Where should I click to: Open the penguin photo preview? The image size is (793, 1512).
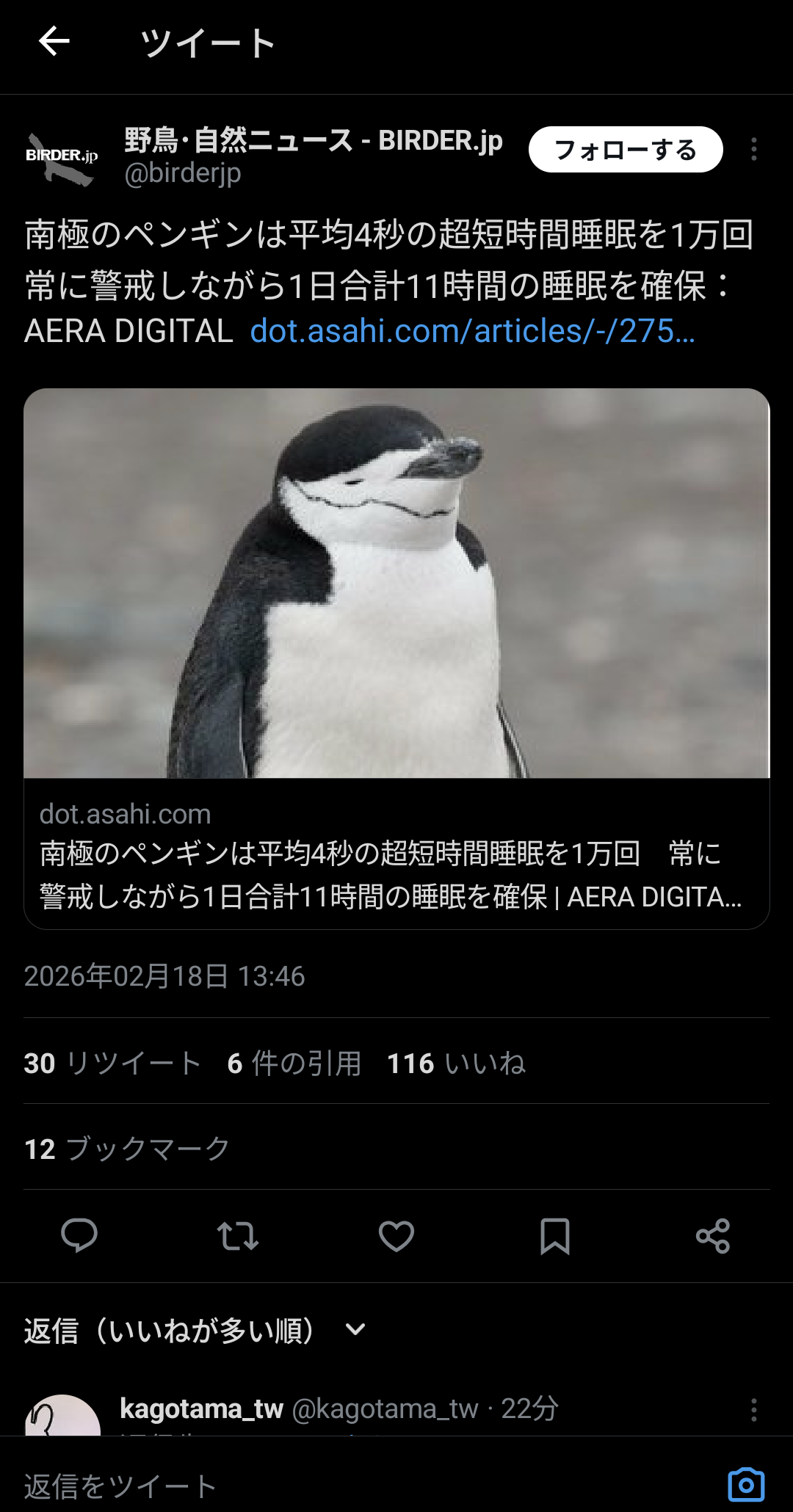tap(396, 583)
